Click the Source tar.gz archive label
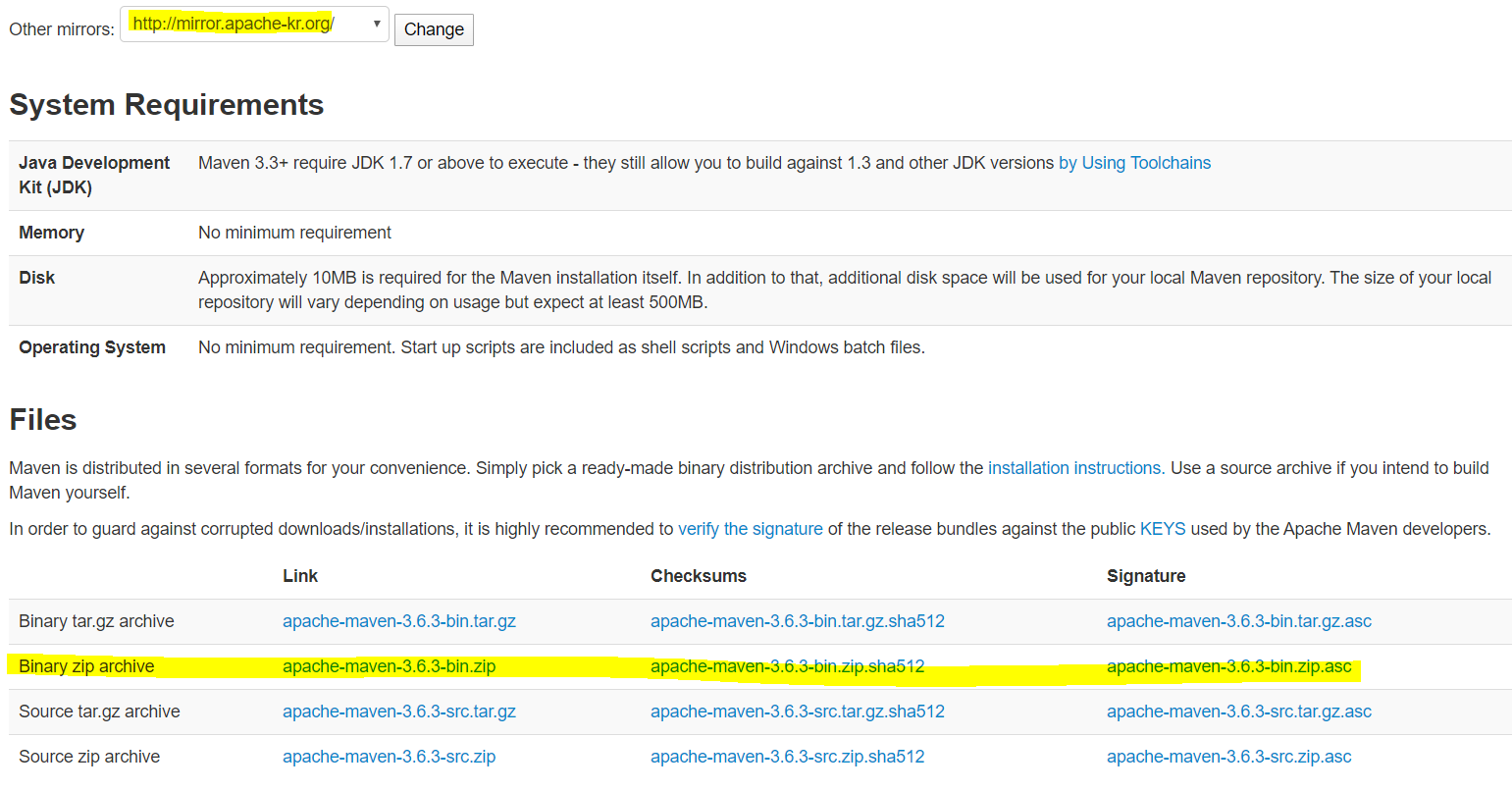 coord(99,712)
